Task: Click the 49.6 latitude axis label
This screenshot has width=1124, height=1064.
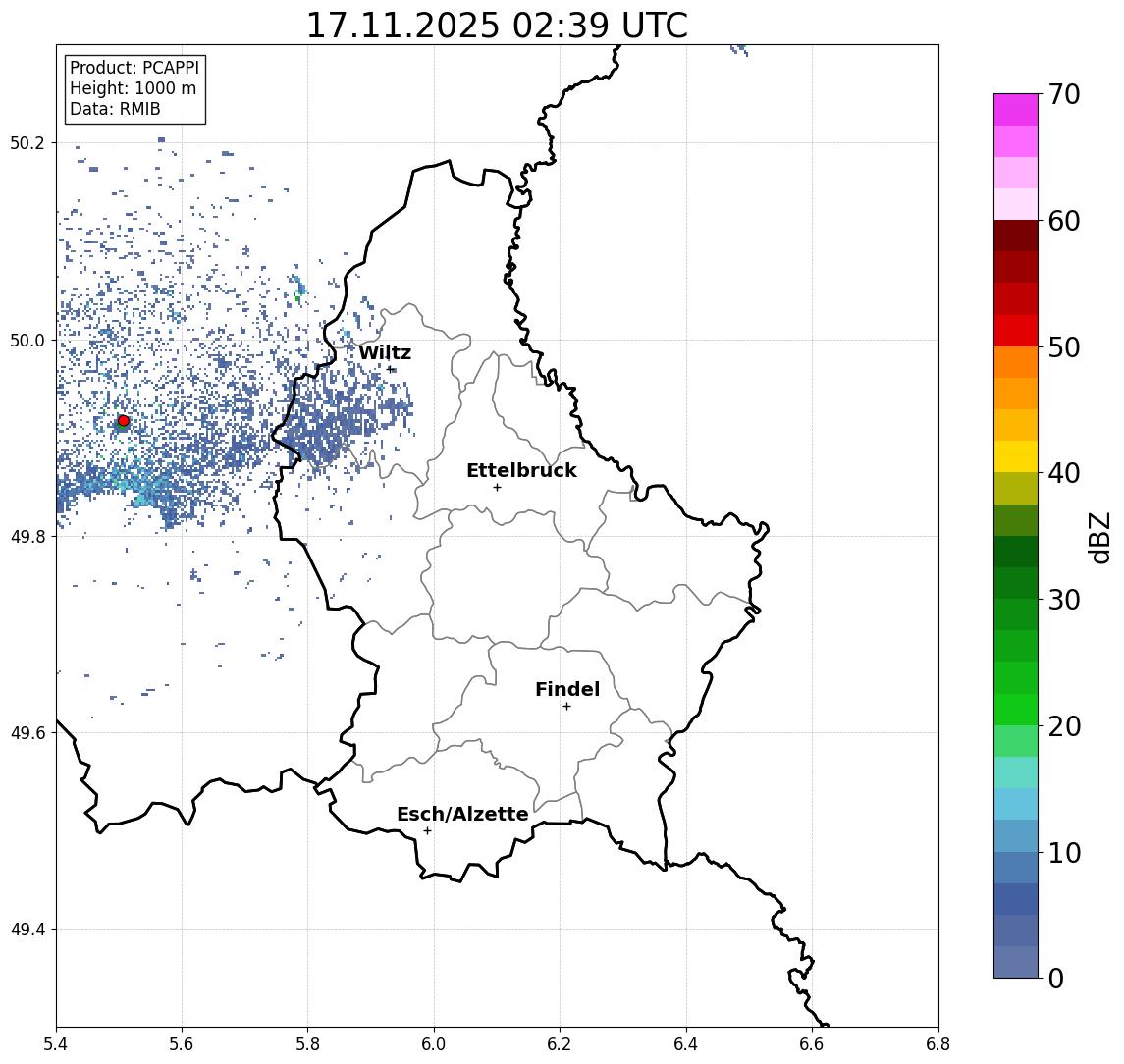Action: tap(27, 733)
